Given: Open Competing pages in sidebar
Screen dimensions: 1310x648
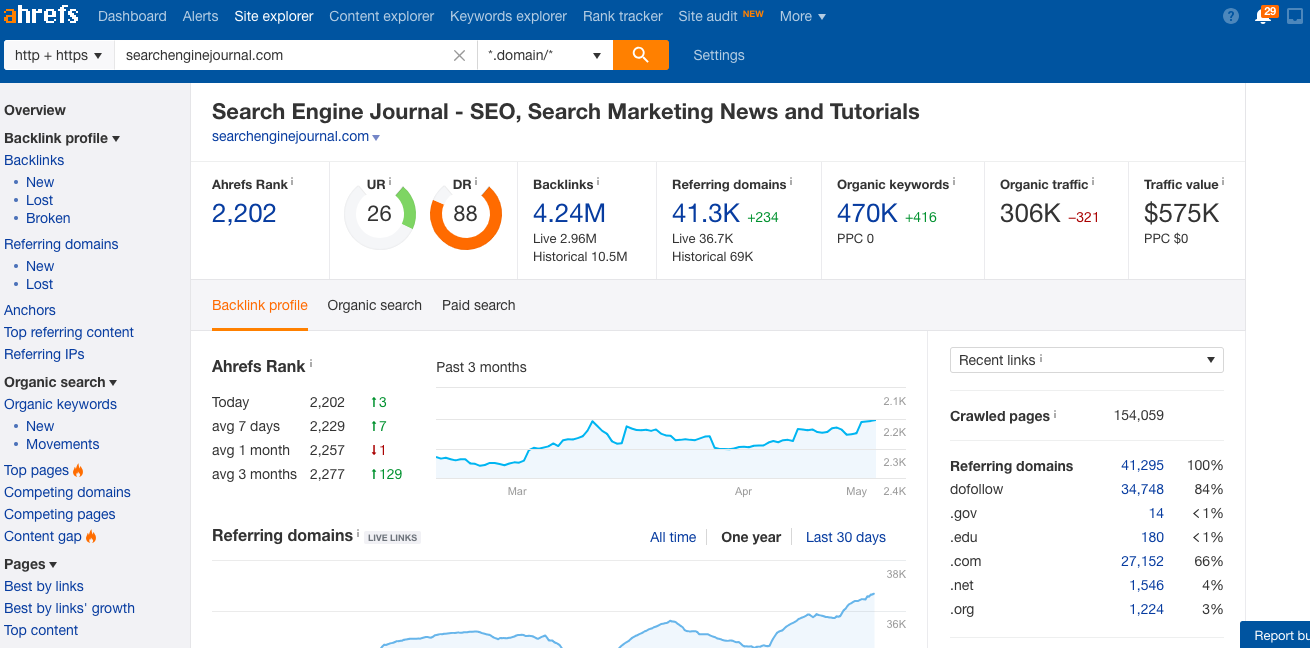Looking at the screenshot, I should point(60,514).
